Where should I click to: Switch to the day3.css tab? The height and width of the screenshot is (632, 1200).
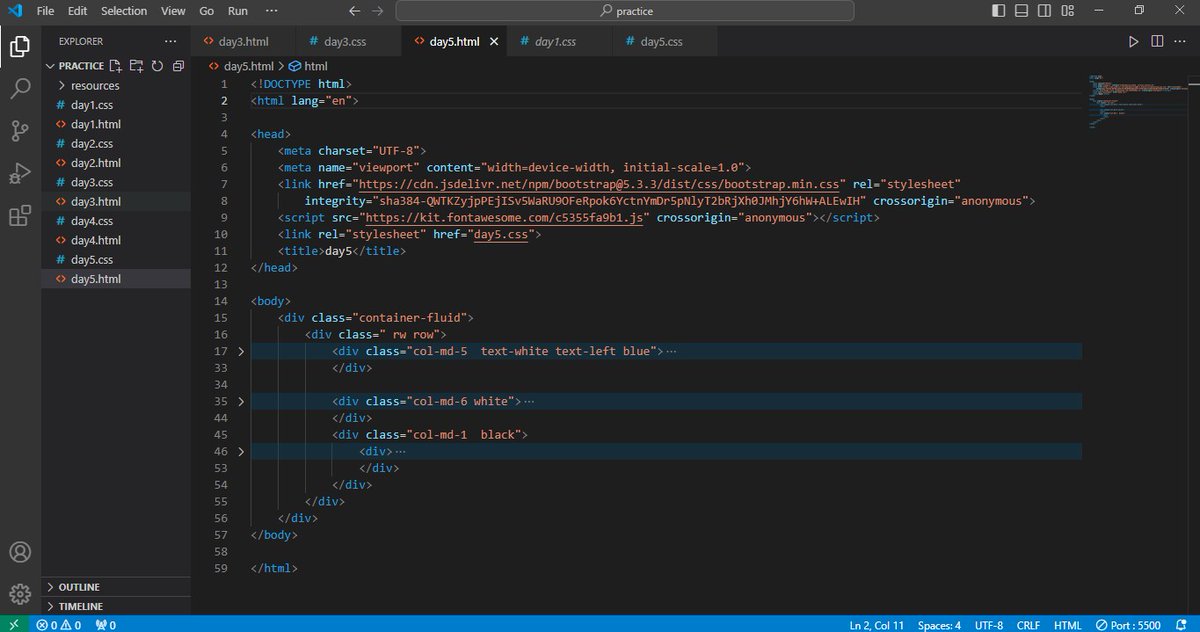click(345, 42)
